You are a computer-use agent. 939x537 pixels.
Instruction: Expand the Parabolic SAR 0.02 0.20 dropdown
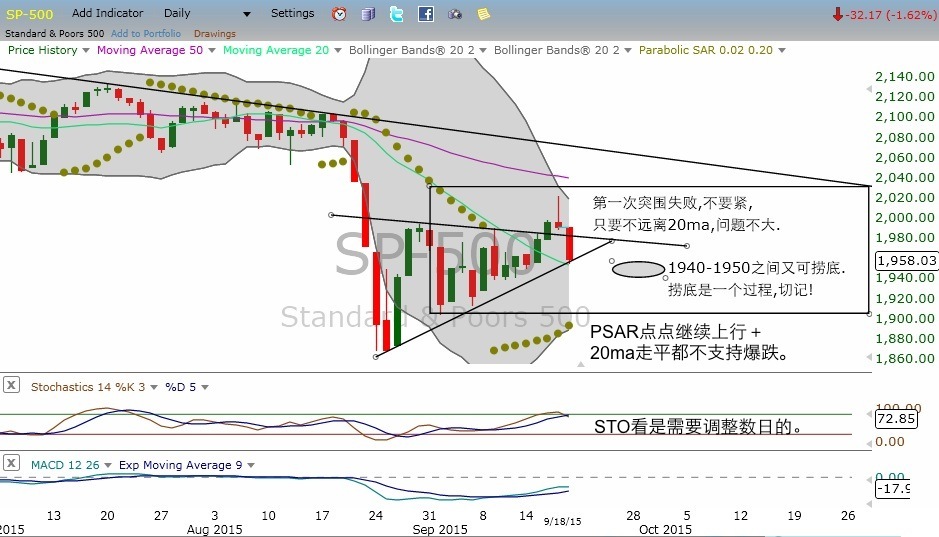click(x=782, y=50)
